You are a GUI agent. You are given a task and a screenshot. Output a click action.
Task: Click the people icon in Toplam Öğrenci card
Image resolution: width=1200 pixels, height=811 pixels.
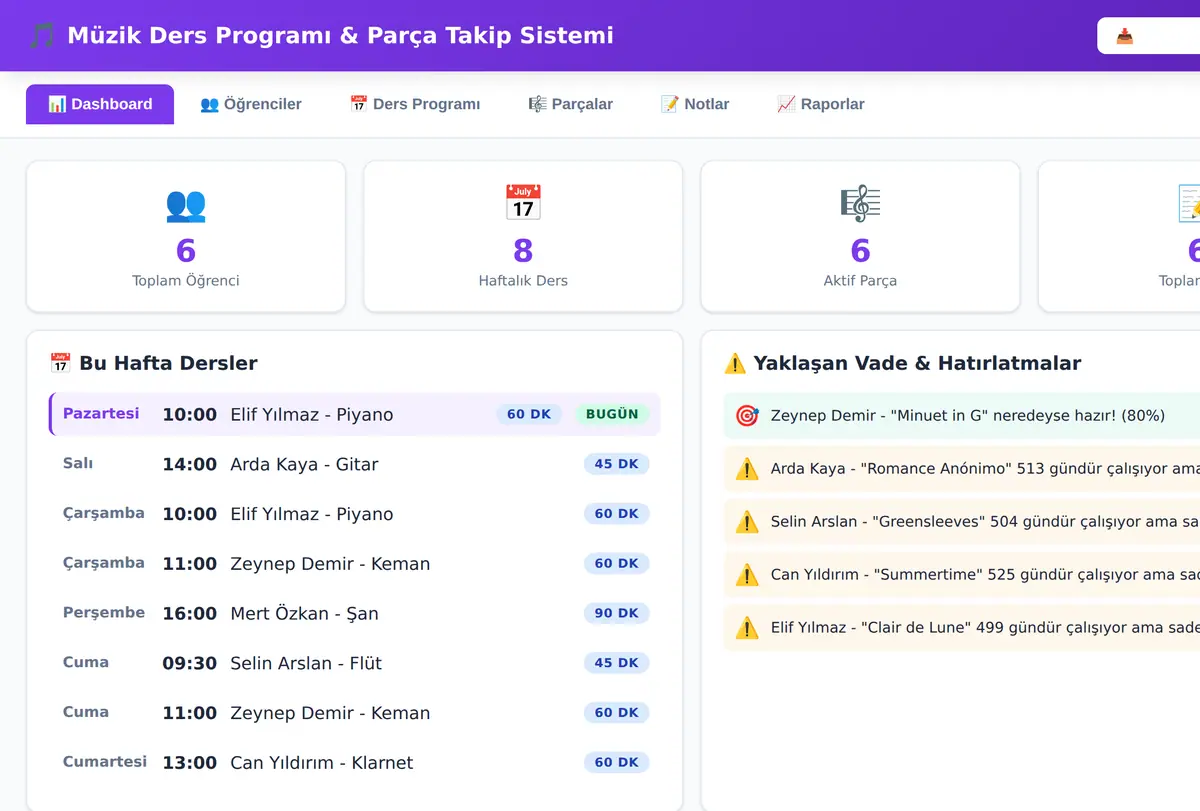(x=186, y=204)
